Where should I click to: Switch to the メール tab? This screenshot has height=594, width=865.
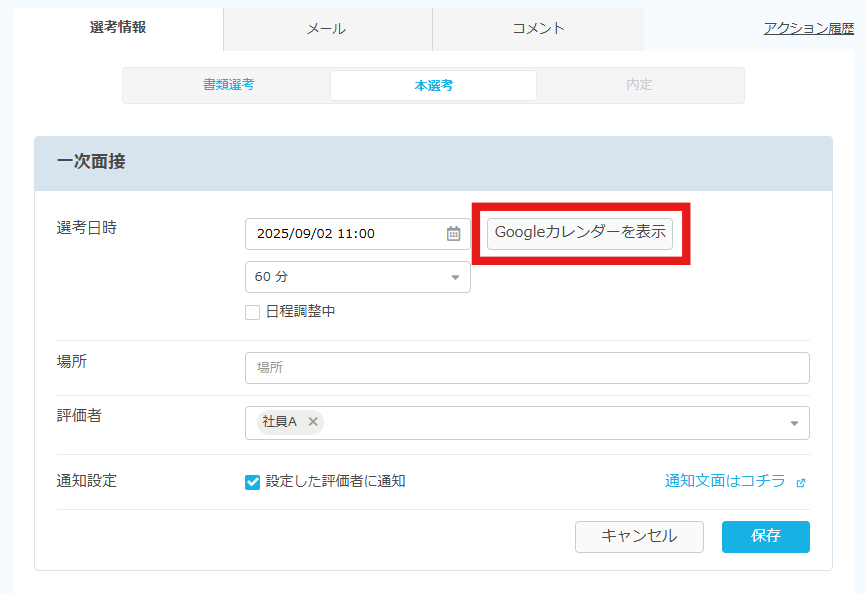(x=327, y=29)
